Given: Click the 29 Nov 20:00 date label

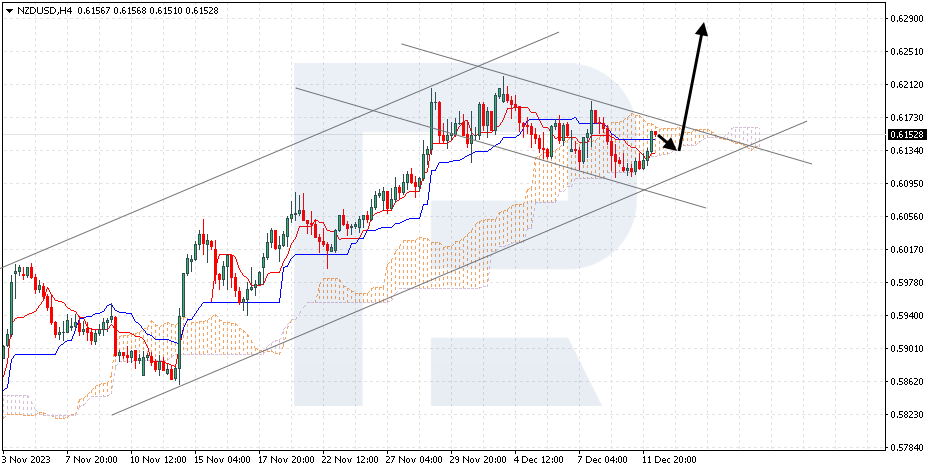Looking at the screenshot, I should 476,460.
